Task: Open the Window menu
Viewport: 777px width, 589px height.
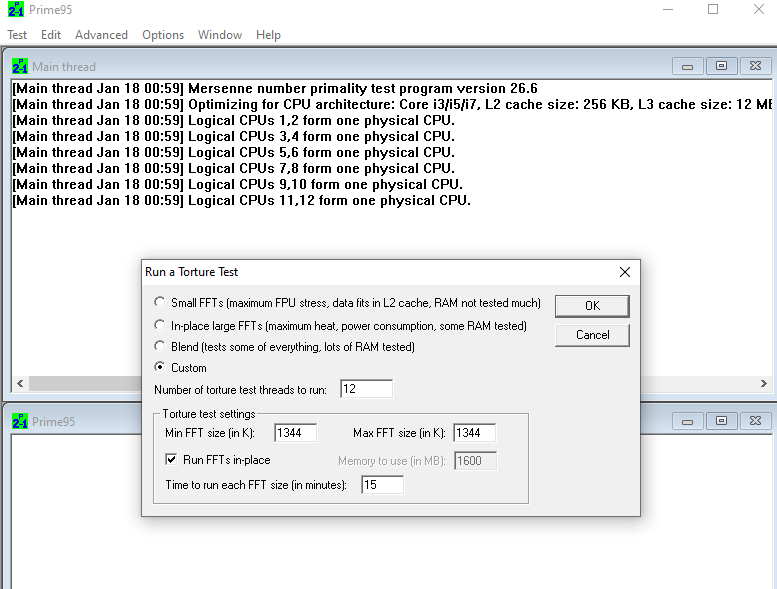Action: point(220,35)
